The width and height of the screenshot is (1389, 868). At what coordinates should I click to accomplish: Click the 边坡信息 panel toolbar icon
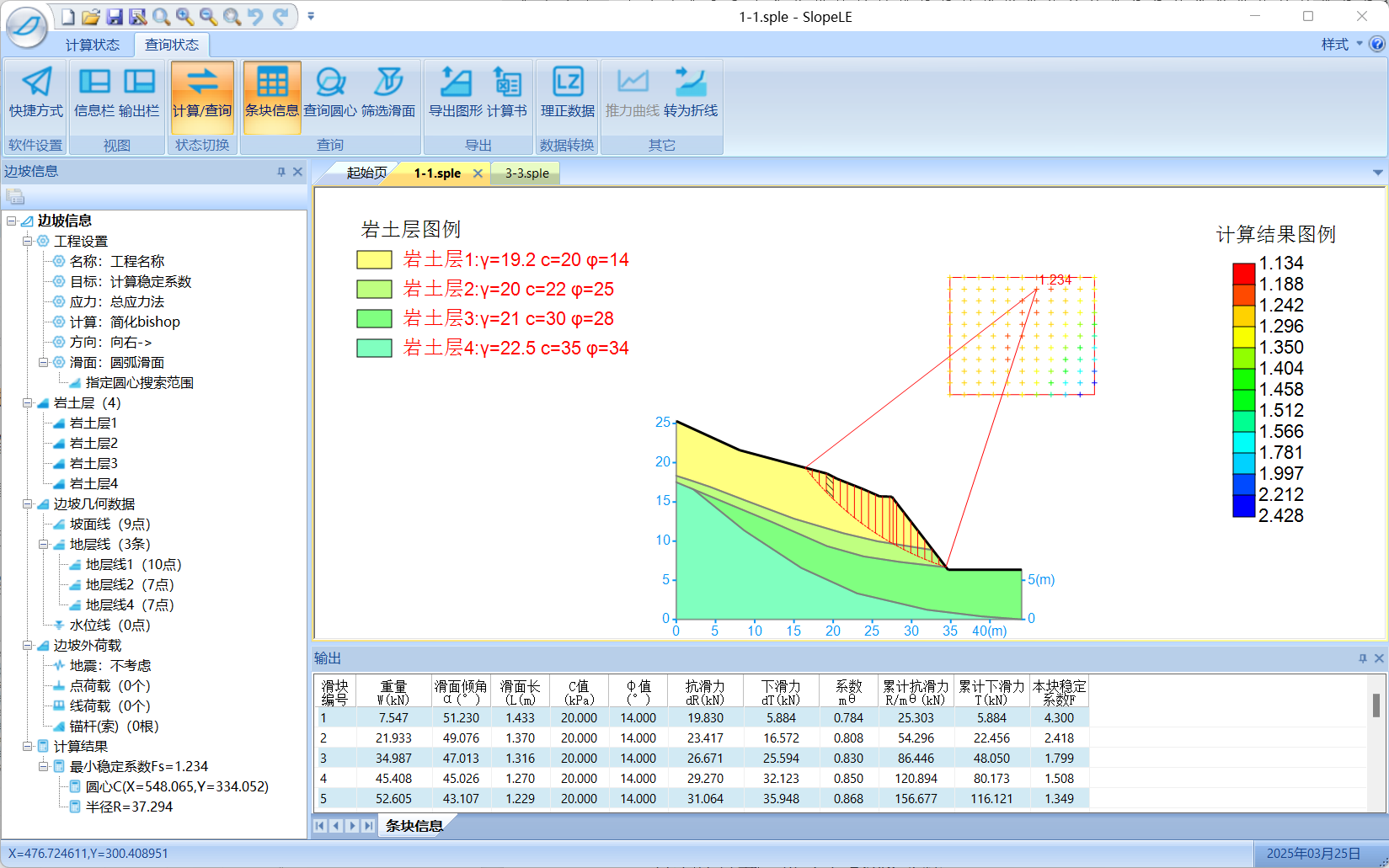pos(15,197)
